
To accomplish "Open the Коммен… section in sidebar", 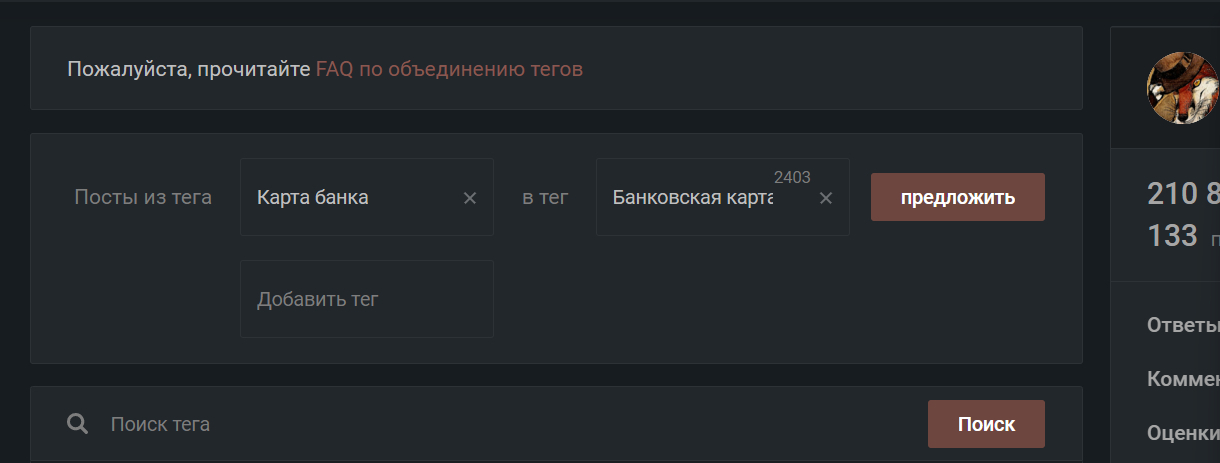I will click(1183, 379).
